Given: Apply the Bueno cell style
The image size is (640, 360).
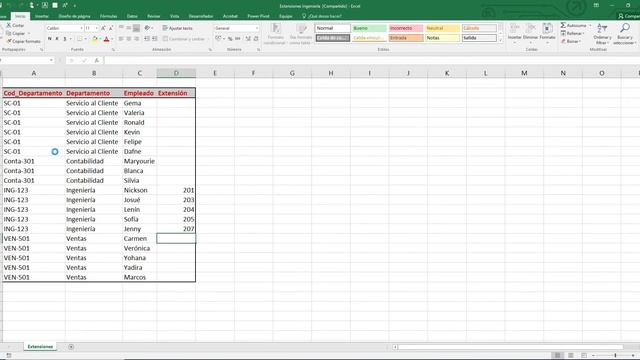Looking at the screenshot, I should [x=369, y=28].
